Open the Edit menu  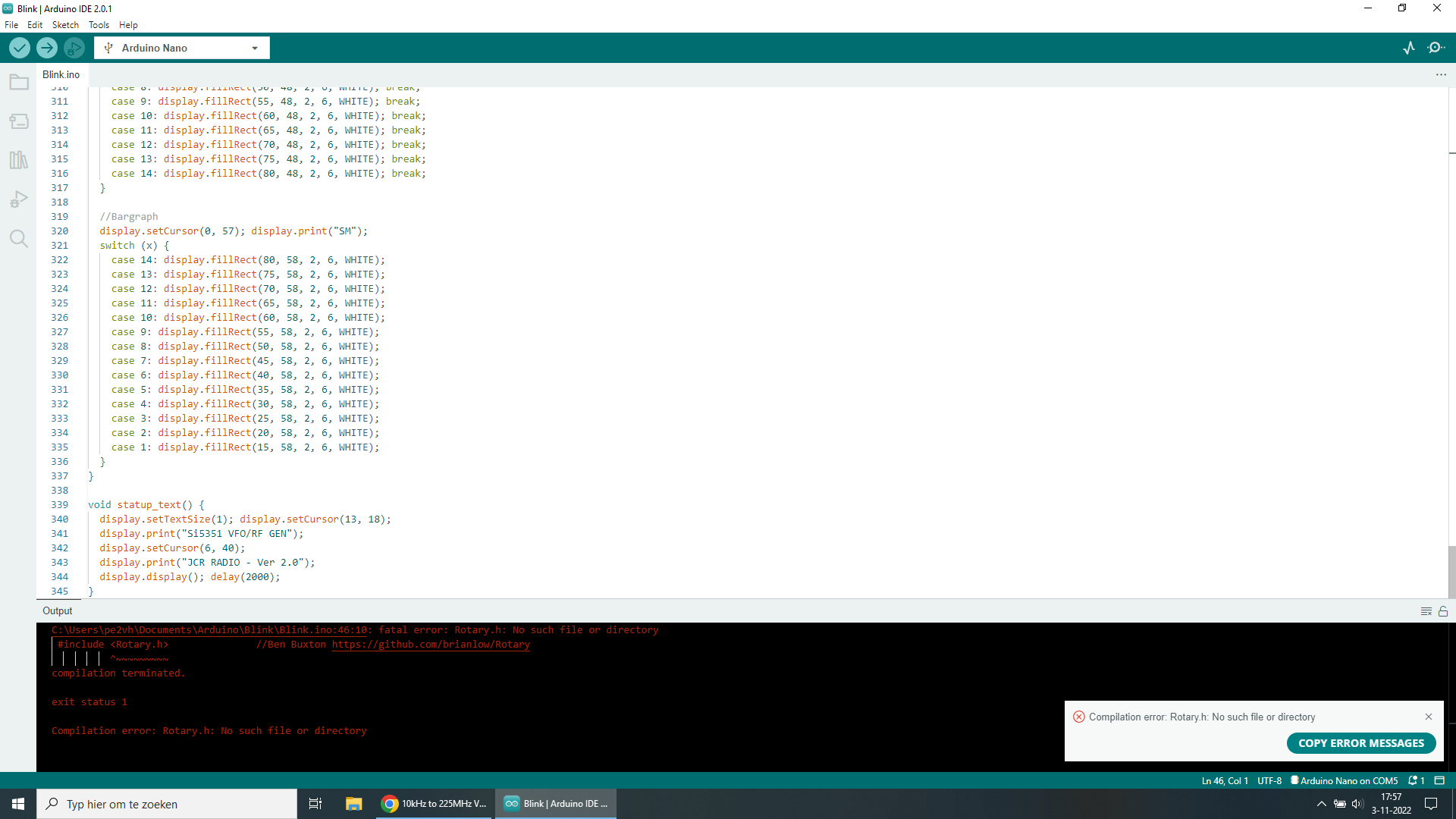tap(35, 25)
